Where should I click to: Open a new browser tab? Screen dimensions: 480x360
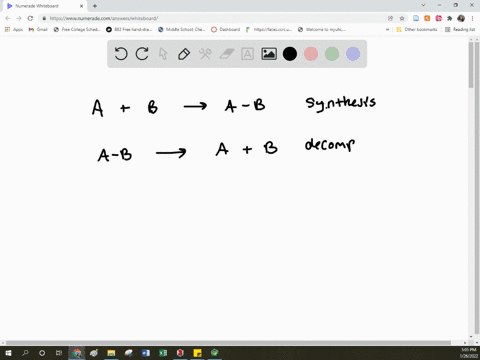coord(95,6)
